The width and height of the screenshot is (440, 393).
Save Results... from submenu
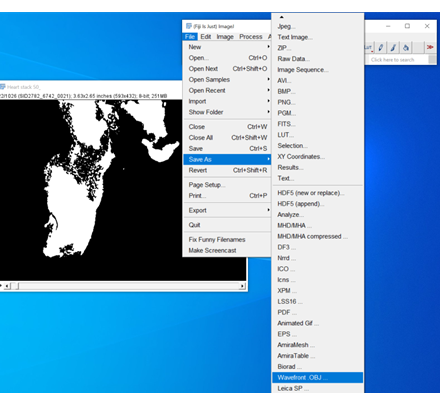click(x=318, y=167)
